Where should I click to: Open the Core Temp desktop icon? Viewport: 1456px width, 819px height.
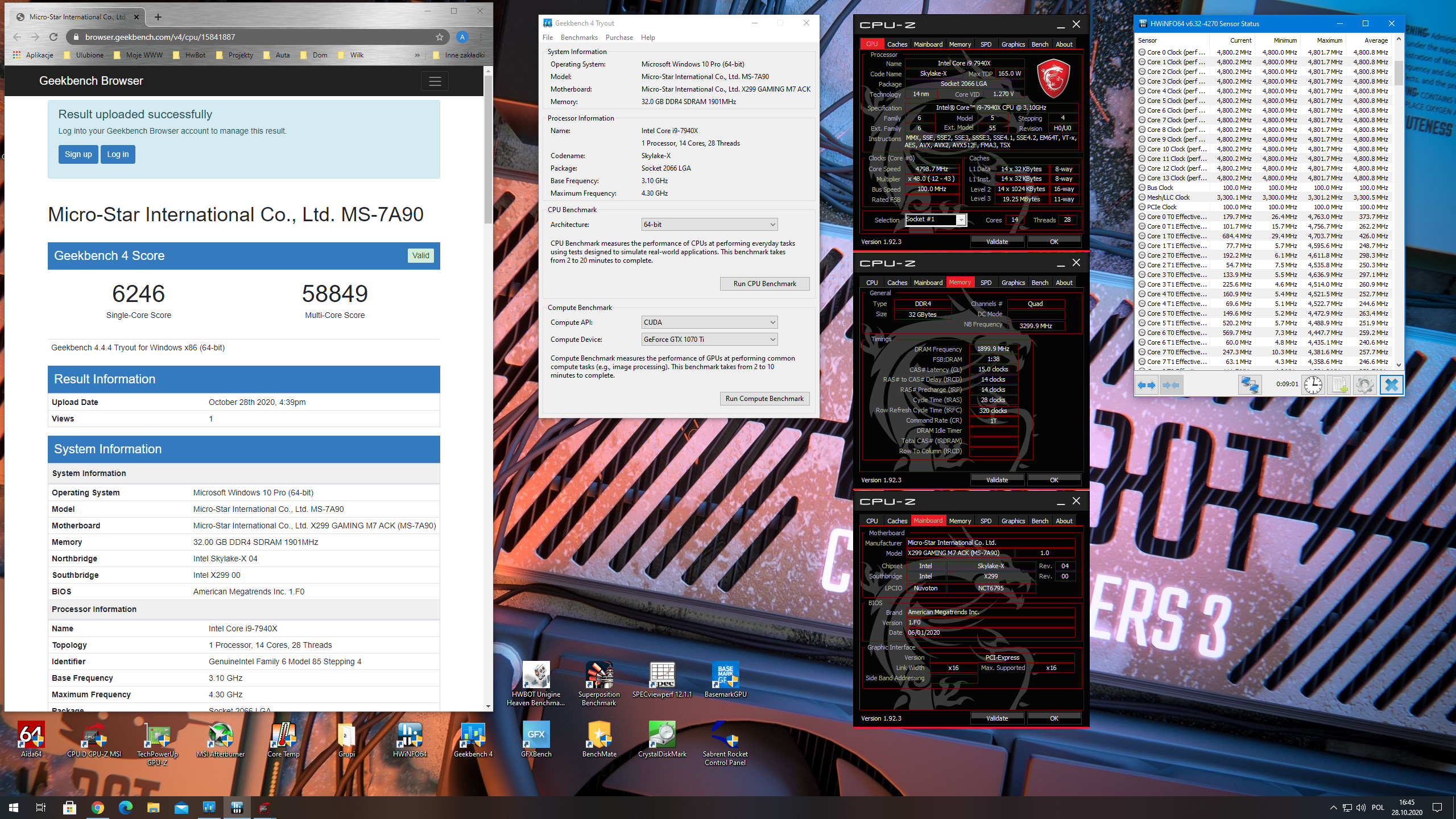(283, 739)
